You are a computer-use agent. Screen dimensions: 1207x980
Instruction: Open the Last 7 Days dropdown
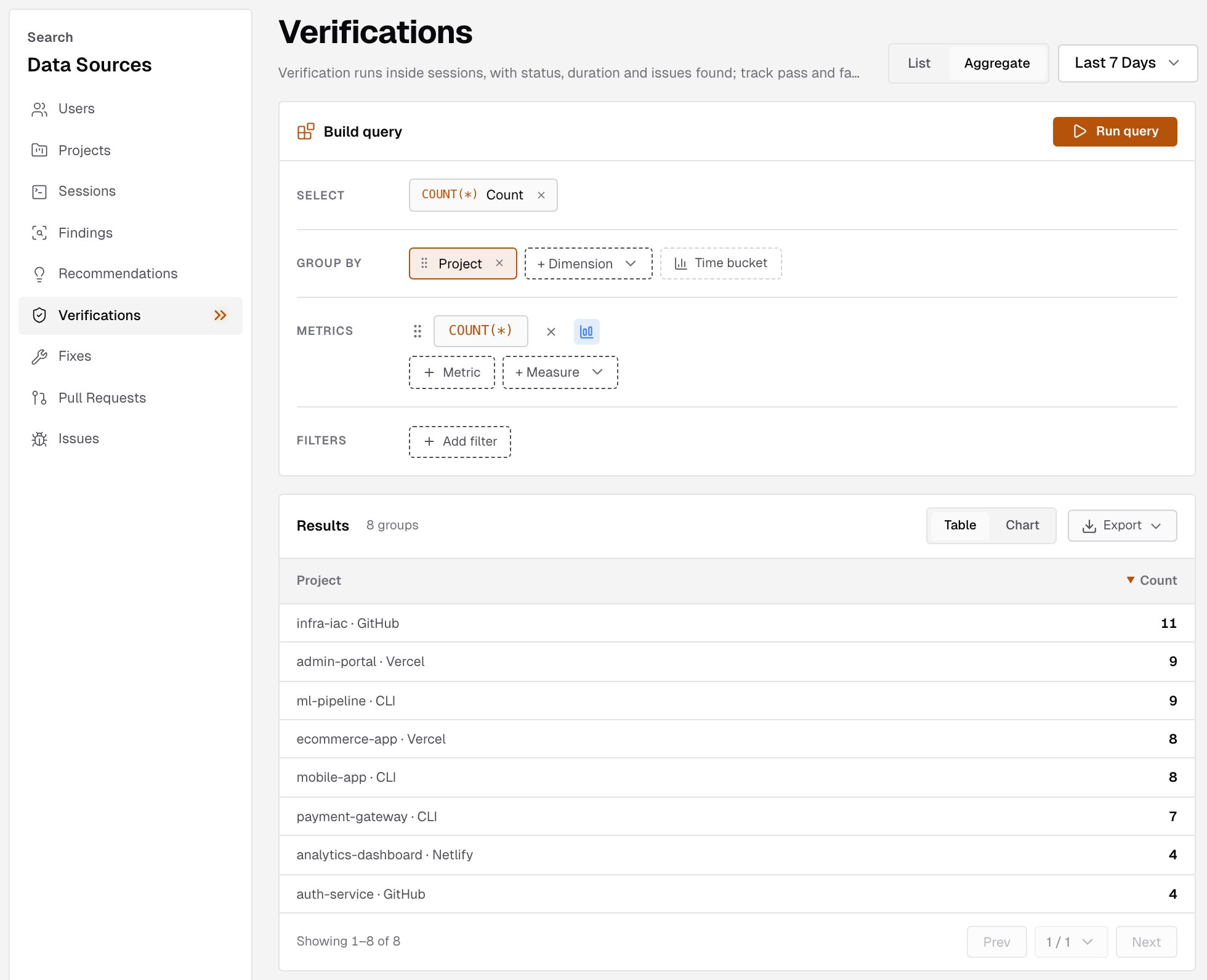[1128, 63]
